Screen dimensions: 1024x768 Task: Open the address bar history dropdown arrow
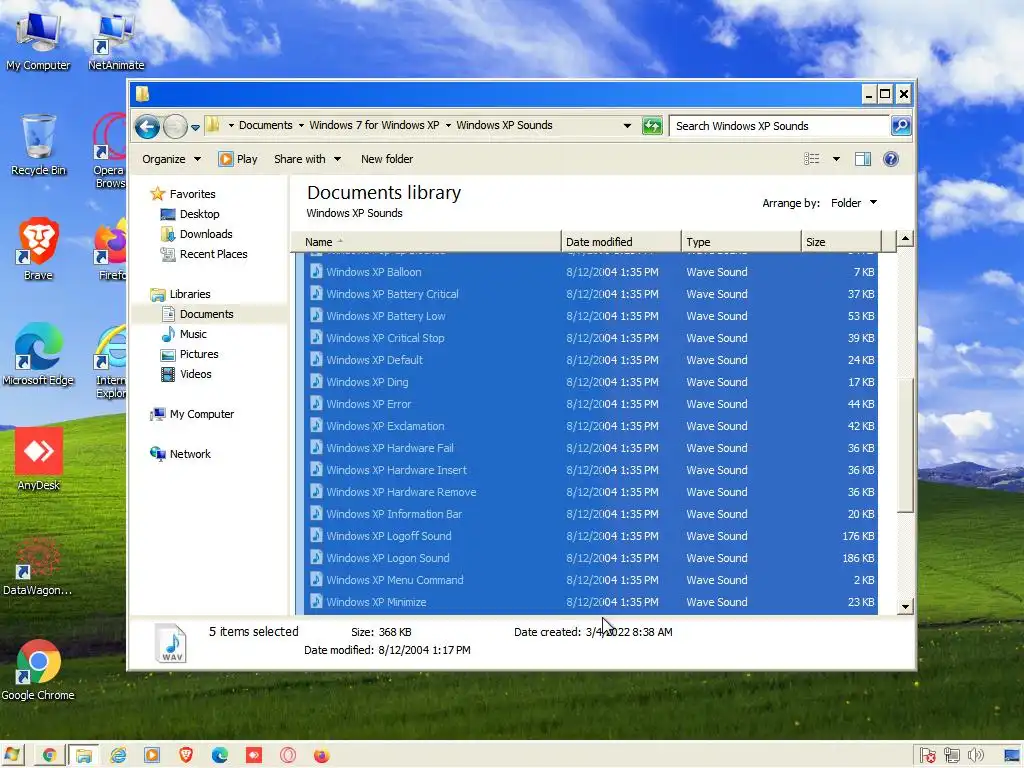[x=627, y=125]
